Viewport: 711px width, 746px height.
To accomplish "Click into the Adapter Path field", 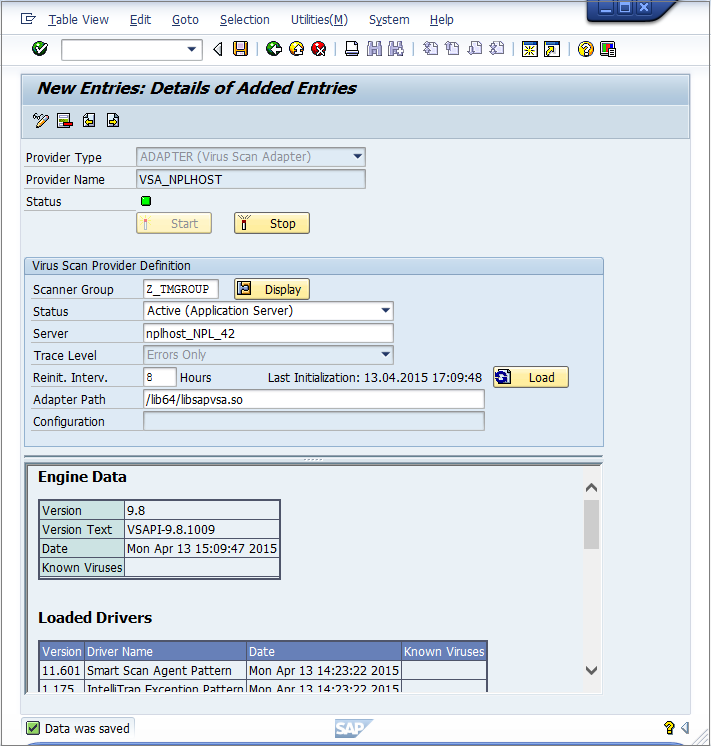I will tap(314, 400).
